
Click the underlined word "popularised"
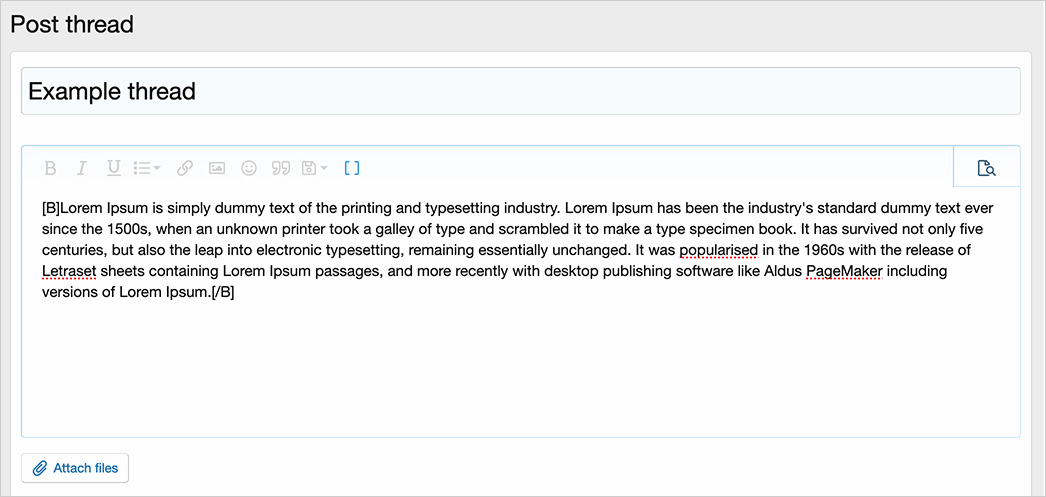[x=719, y=250]
